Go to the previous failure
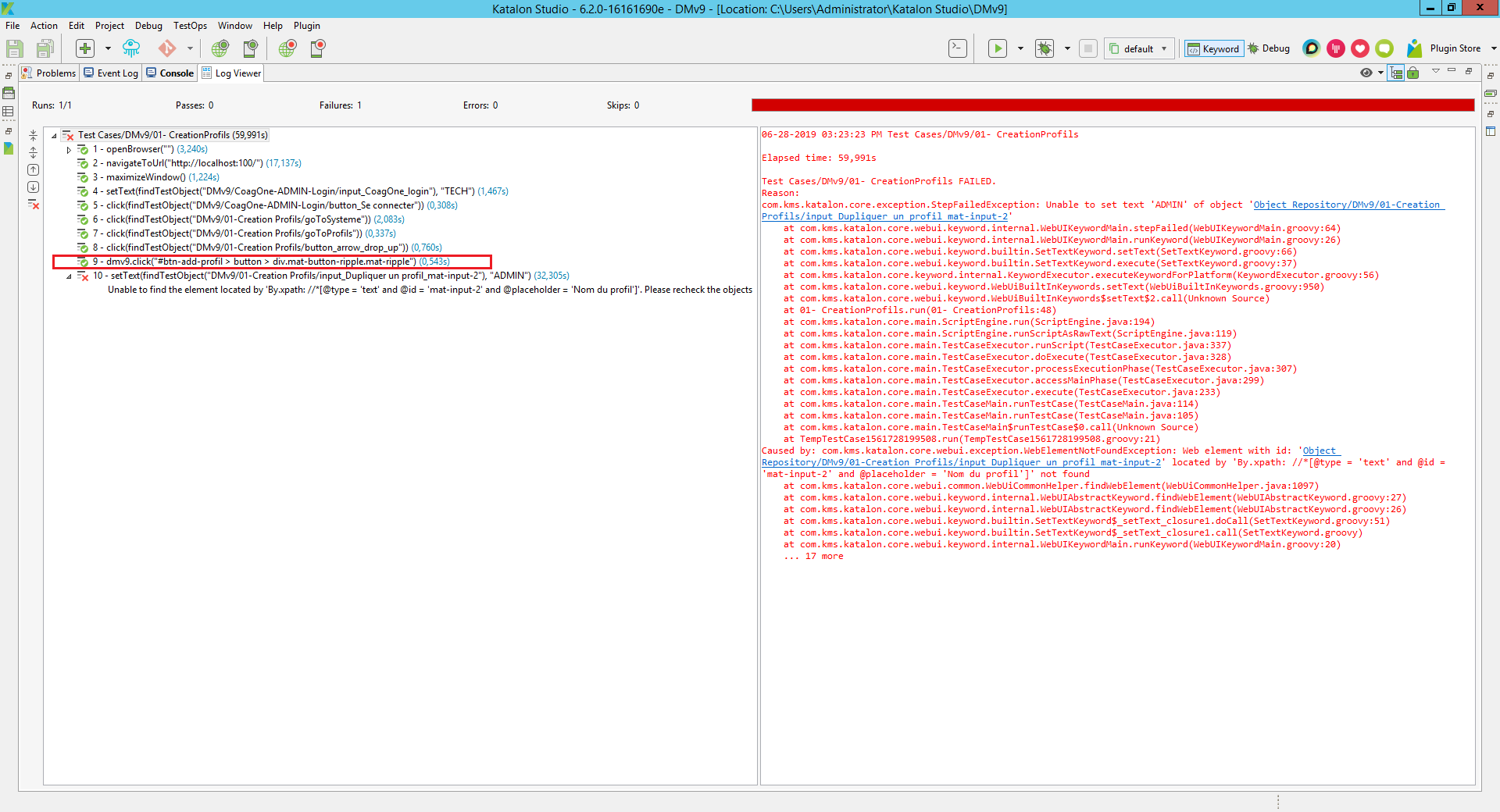1500x812 pixels. click(34, 170)
